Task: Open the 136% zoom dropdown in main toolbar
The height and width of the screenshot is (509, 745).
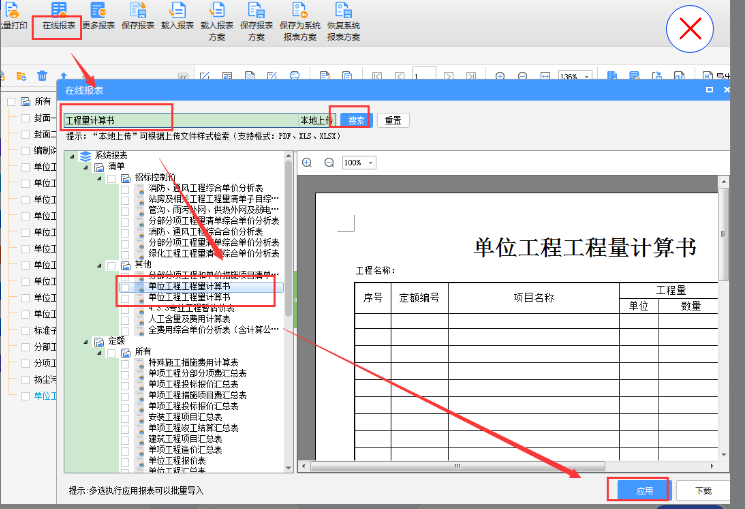Action: coord(586,77)
